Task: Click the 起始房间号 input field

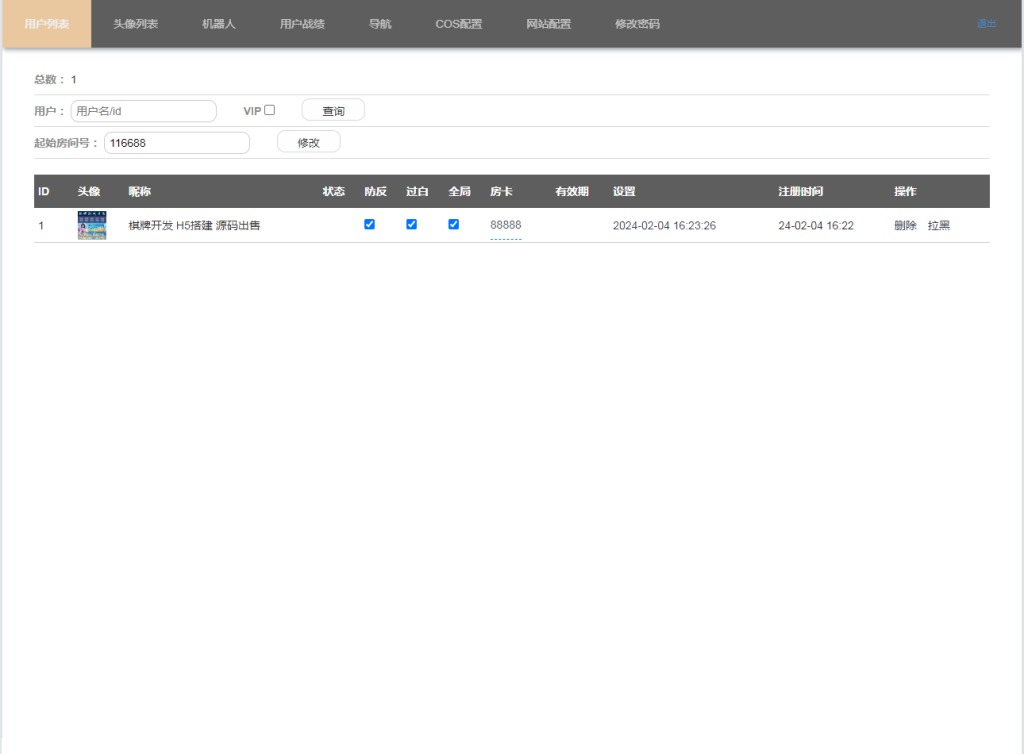Action: pos(176,143)
